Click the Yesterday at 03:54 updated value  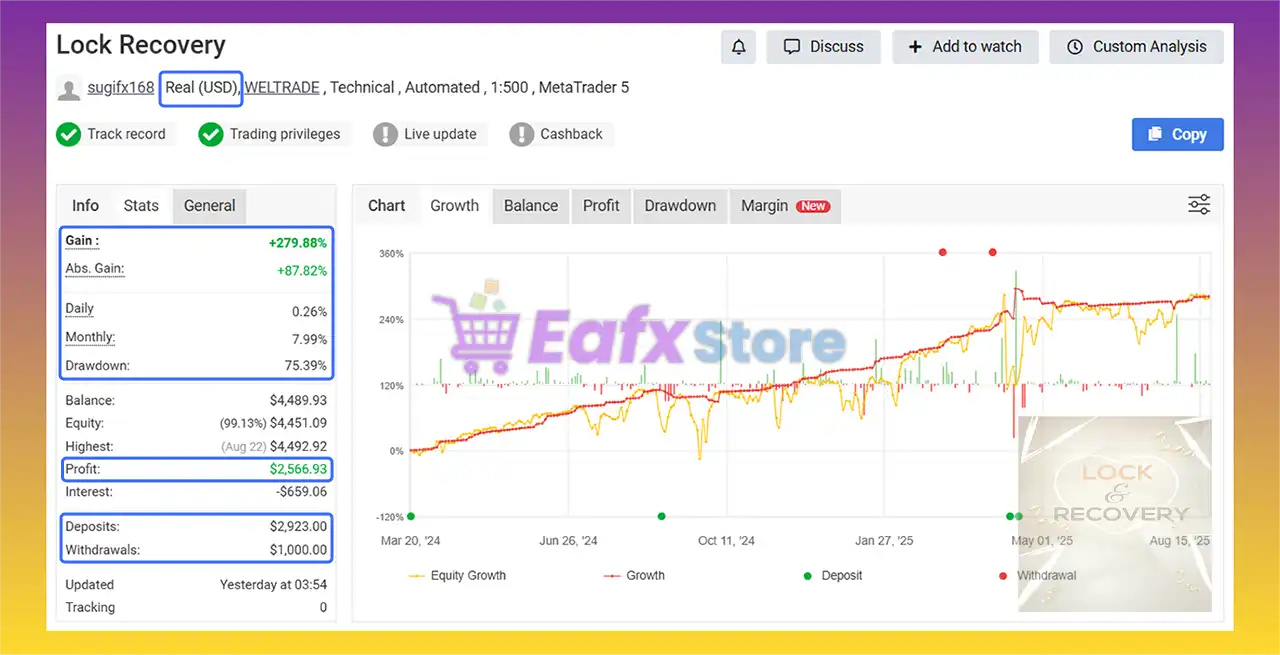click(x=273, y=584)
